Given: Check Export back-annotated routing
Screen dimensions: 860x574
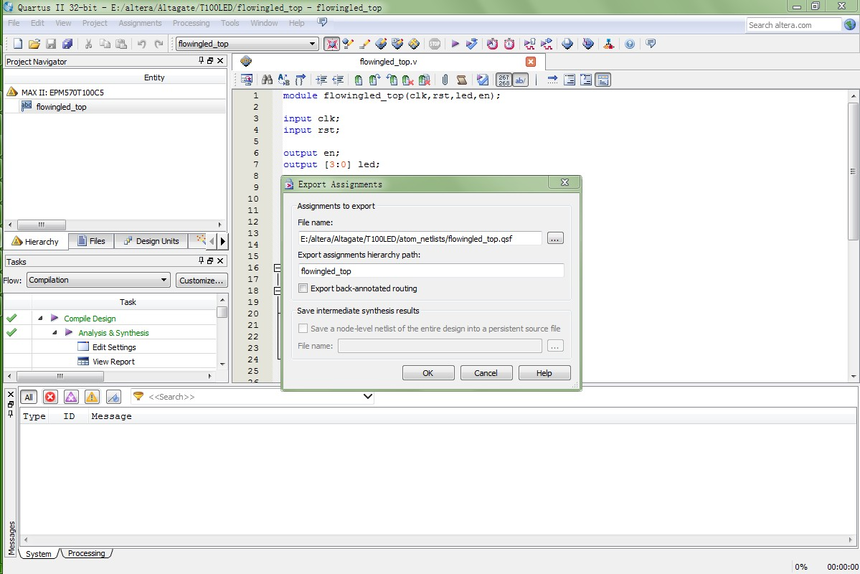Looking at the screenshot, I should 303,288.
